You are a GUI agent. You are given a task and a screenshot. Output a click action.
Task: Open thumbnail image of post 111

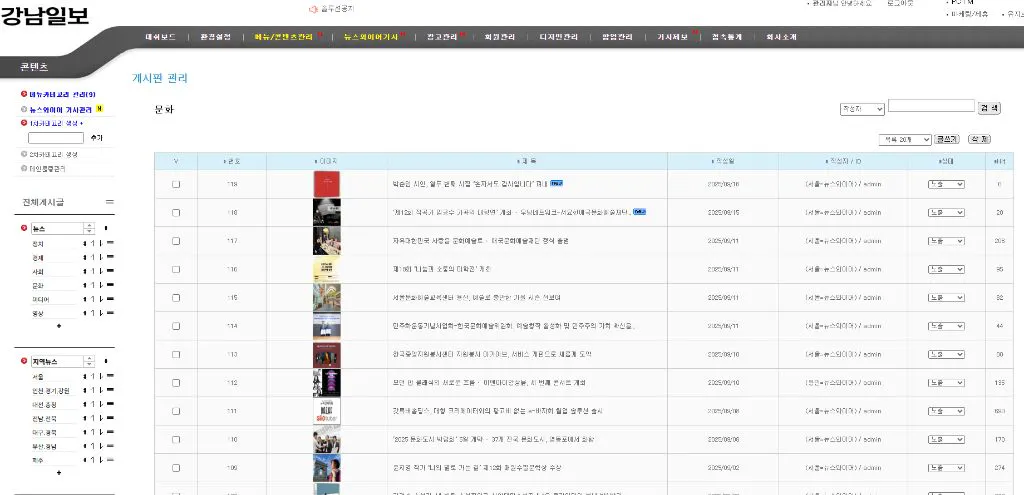click(x=327, y=411)
